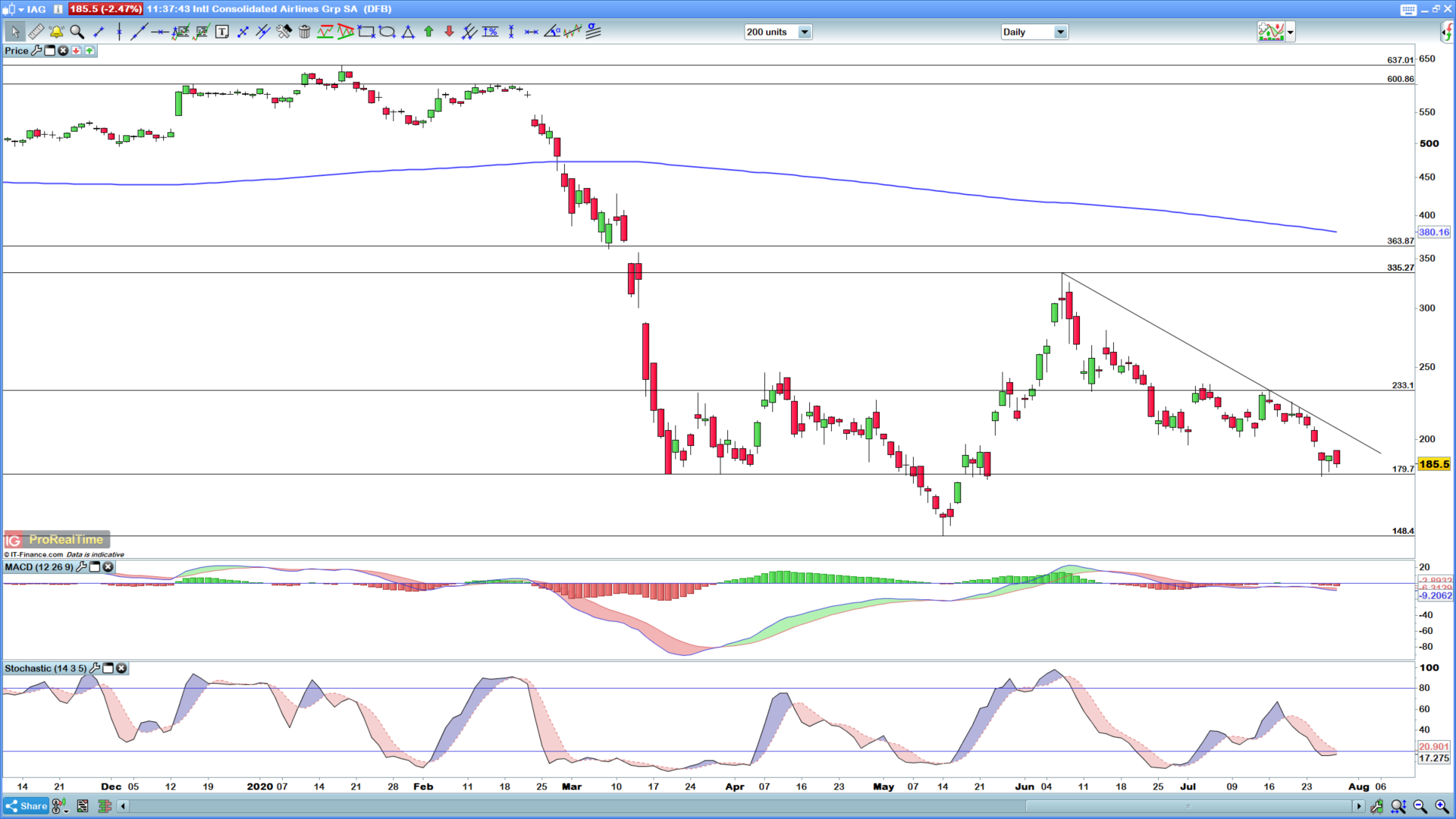Move Price panel up with green arrow
This screenshot has width=1456, height=819.
coord(89,51)
